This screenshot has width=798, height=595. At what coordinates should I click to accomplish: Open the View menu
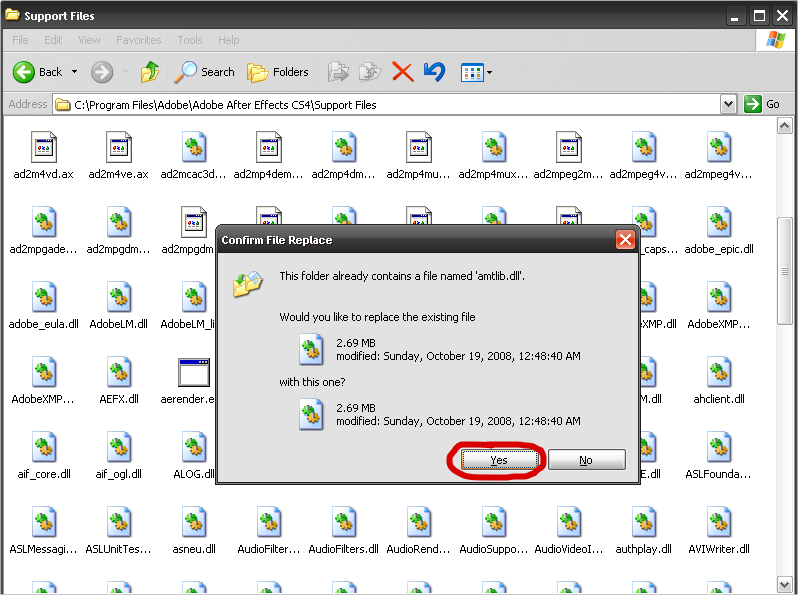[89, 40]
